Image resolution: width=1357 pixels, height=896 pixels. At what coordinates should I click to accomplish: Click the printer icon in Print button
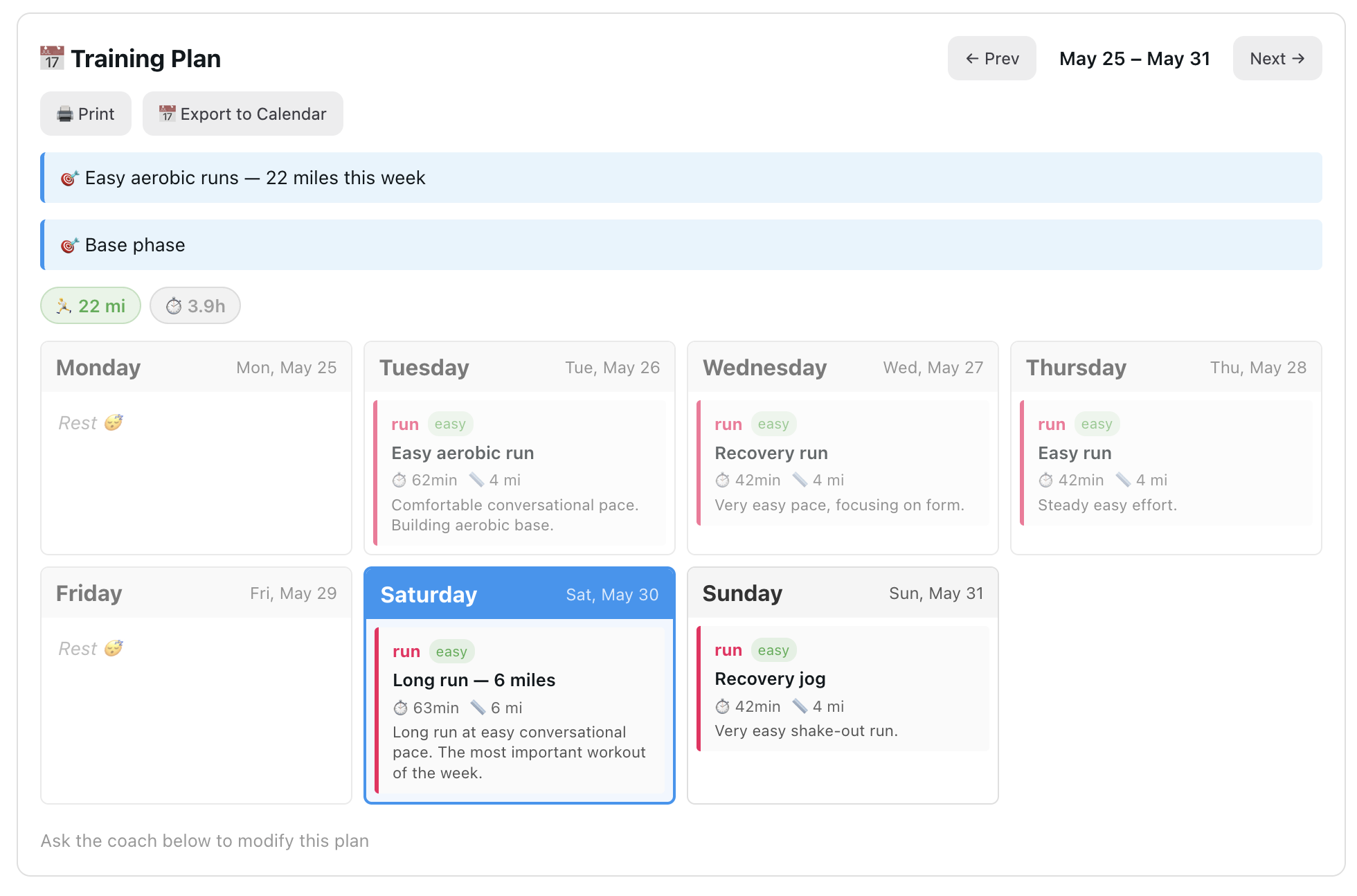65,114
